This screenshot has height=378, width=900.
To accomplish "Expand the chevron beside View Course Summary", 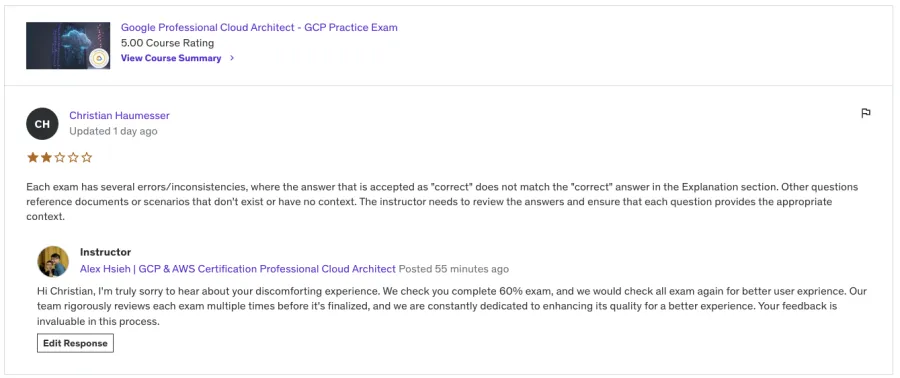I will (232, 58).
